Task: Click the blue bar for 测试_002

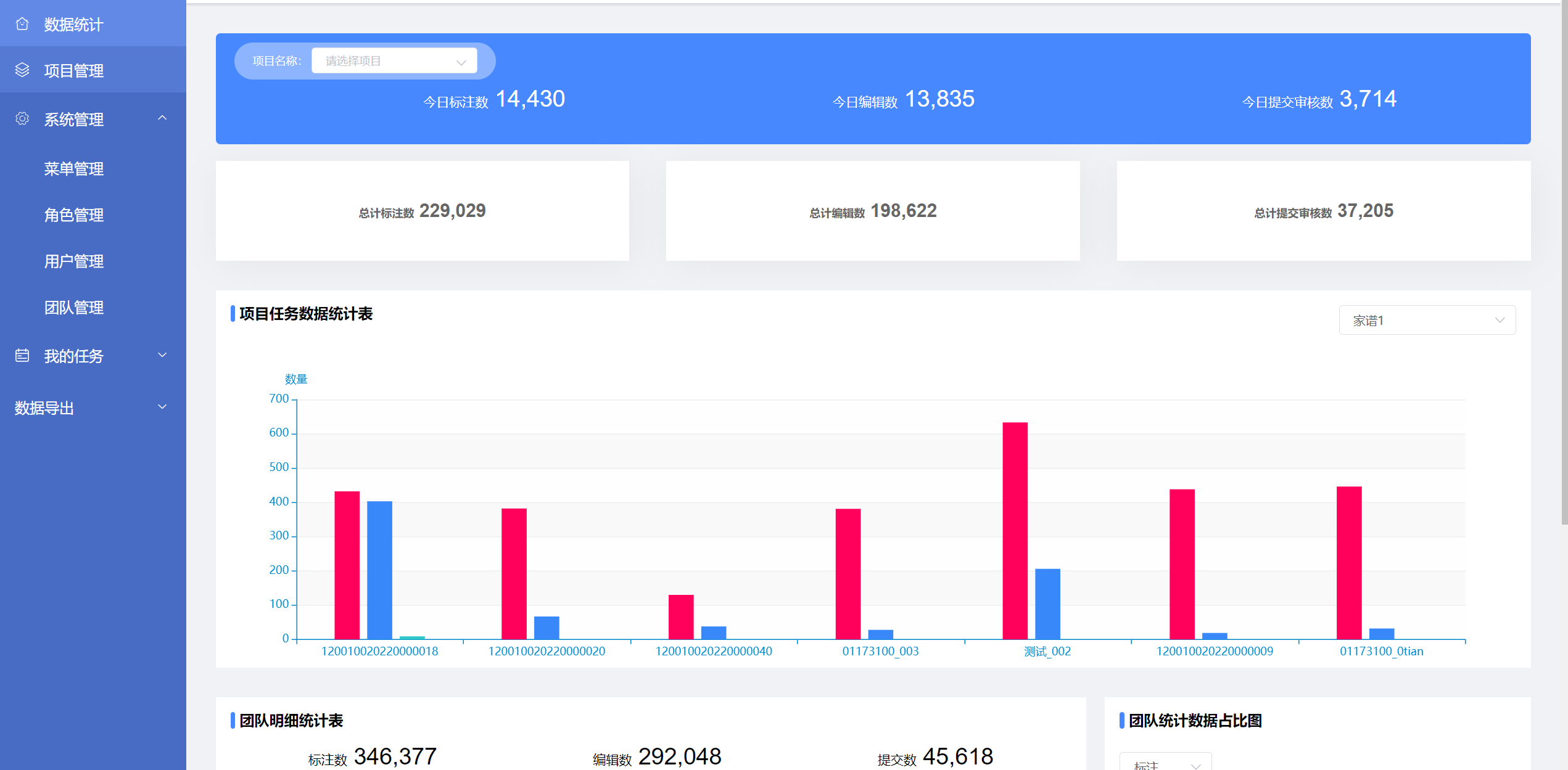Action: tap(1047, 604)
